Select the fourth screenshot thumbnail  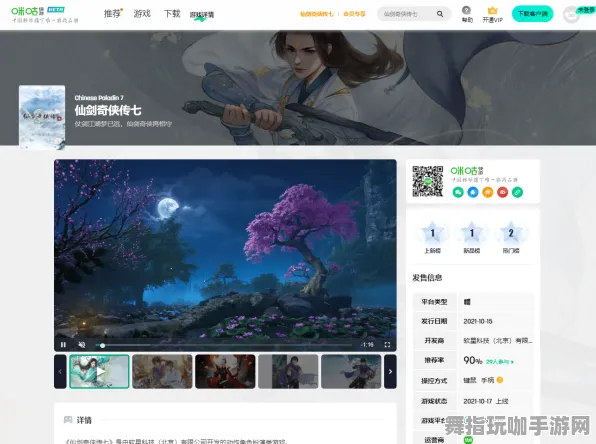(288, 371)
